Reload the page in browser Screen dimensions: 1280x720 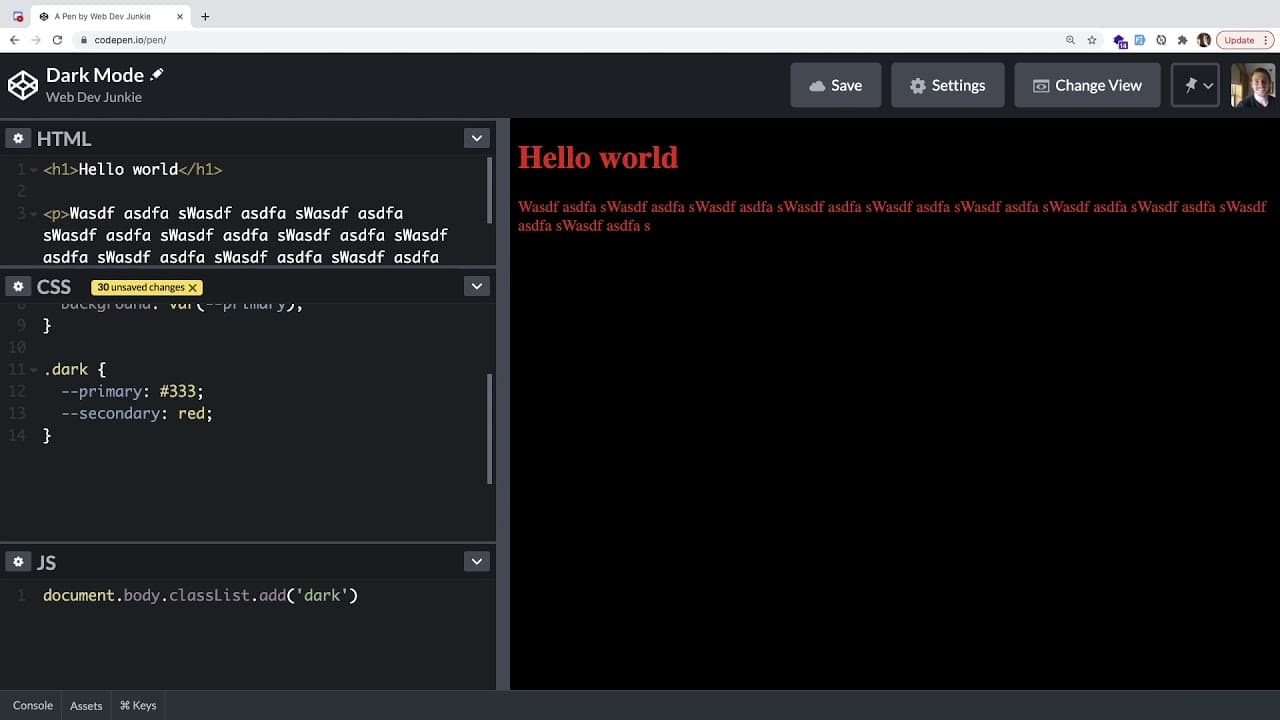57,40
